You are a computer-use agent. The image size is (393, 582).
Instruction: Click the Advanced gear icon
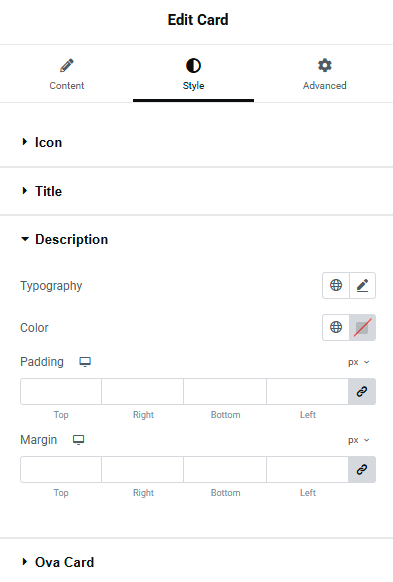pyautogui.click(x=325, y=65)
